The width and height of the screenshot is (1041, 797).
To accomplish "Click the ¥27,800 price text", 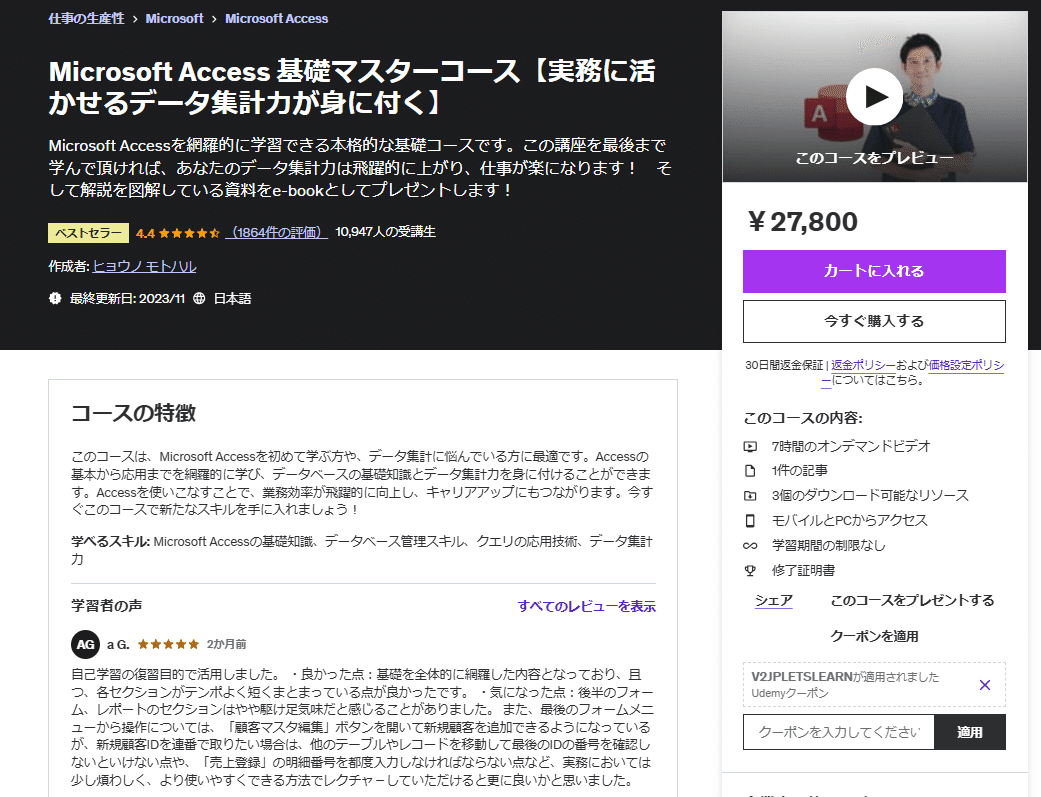I will point(802,221).
